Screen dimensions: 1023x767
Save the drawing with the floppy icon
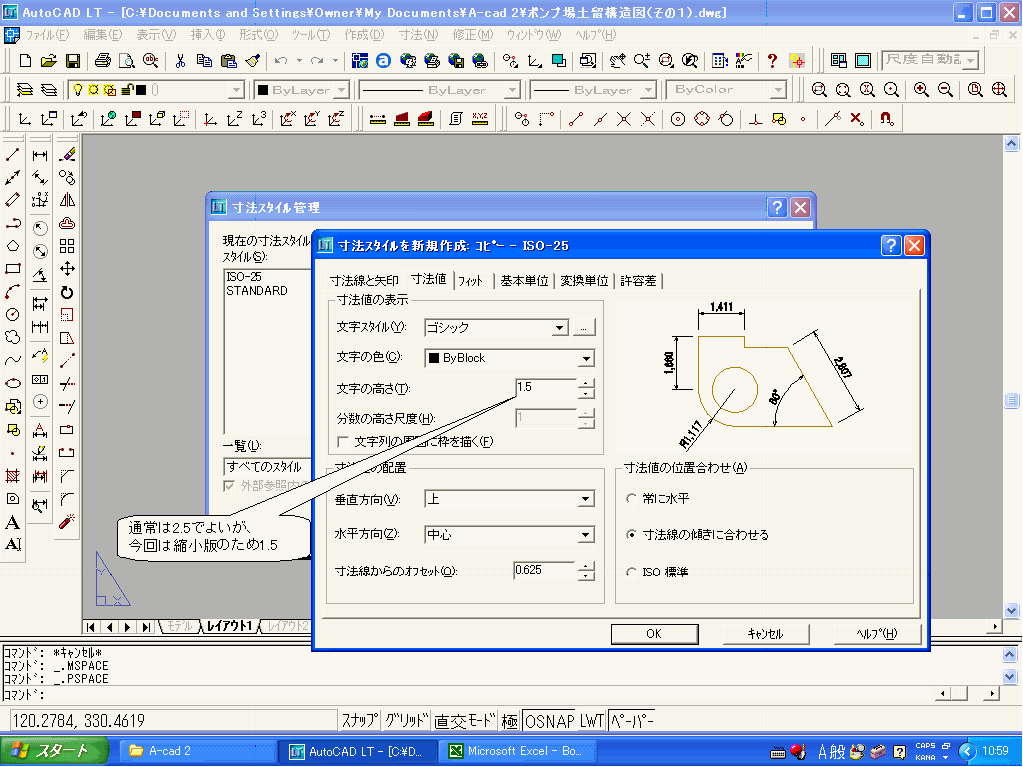[x=73, y=61]
